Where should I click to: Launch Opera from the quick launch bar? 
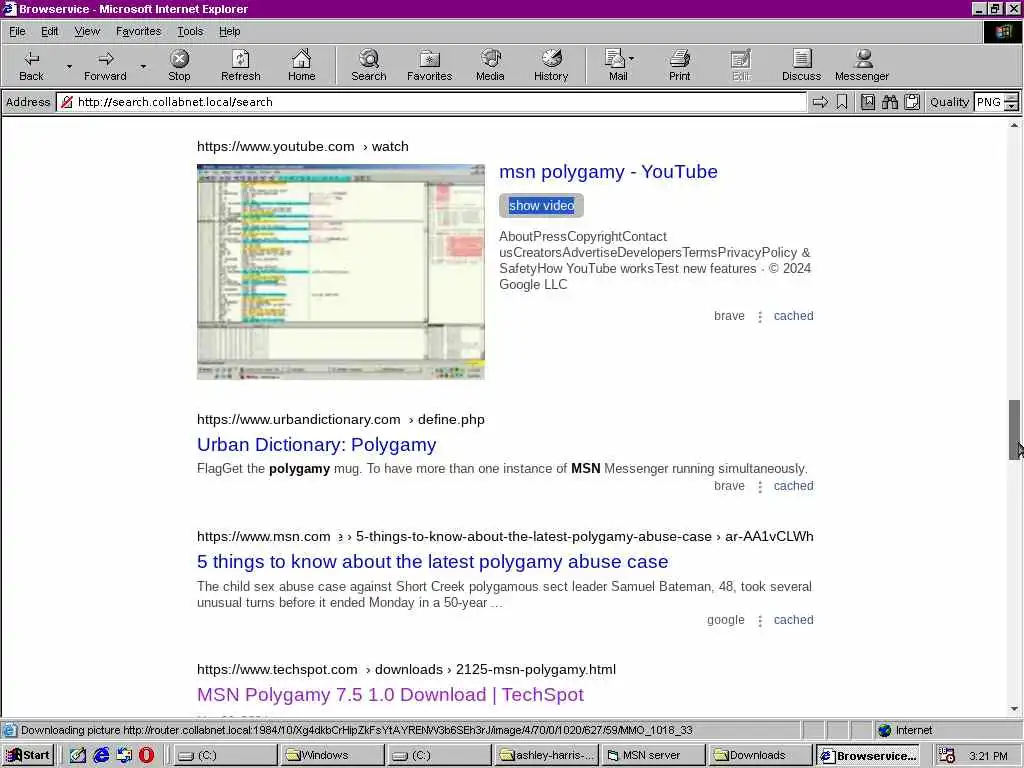[x=146, y=755]
